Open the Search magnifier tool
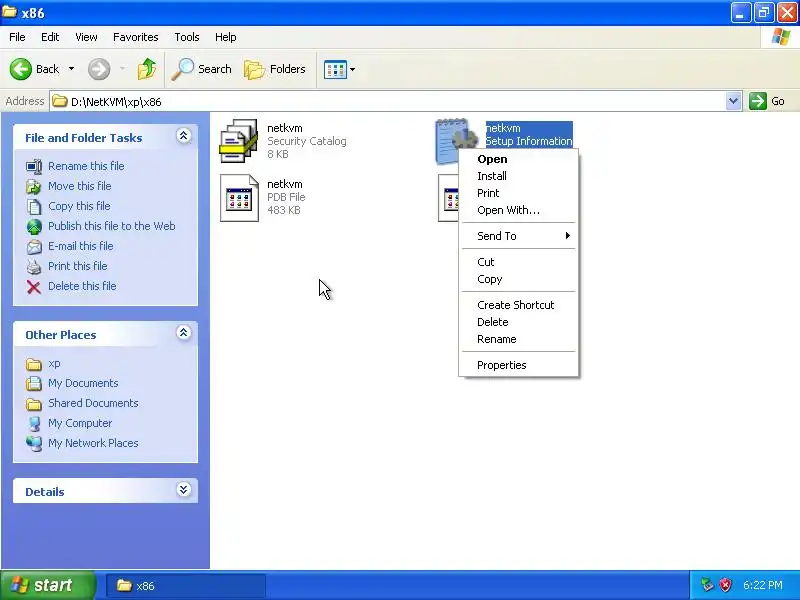 [202, 69]
